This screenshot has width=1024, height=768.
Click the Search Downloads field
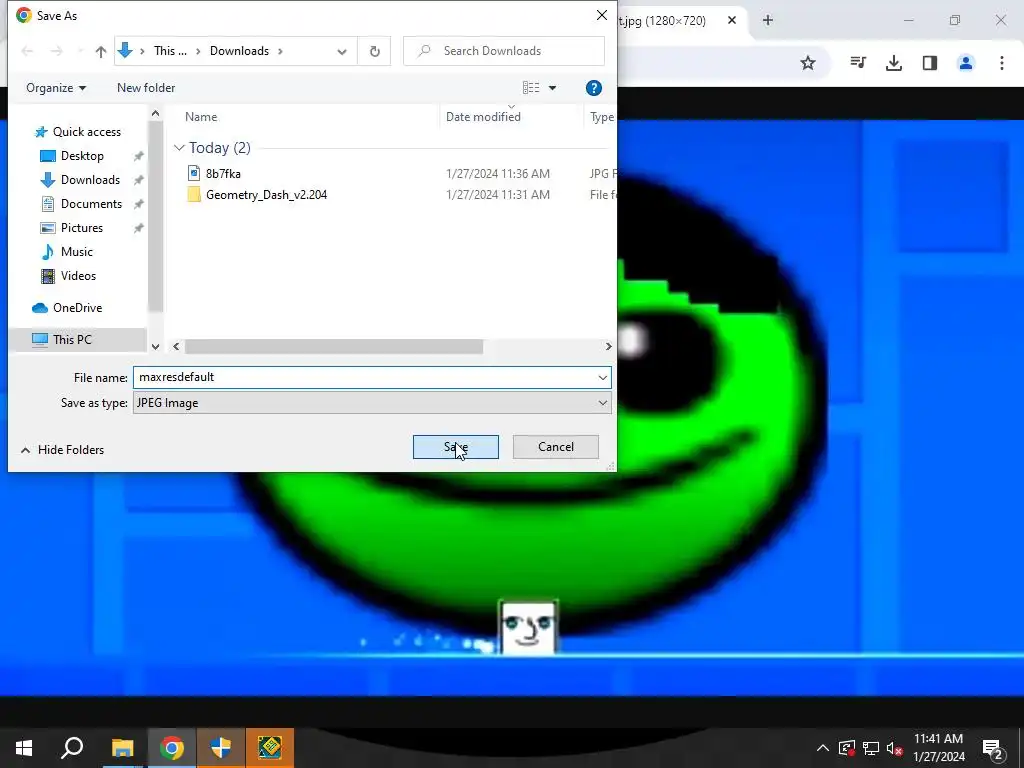pos(504,51)
